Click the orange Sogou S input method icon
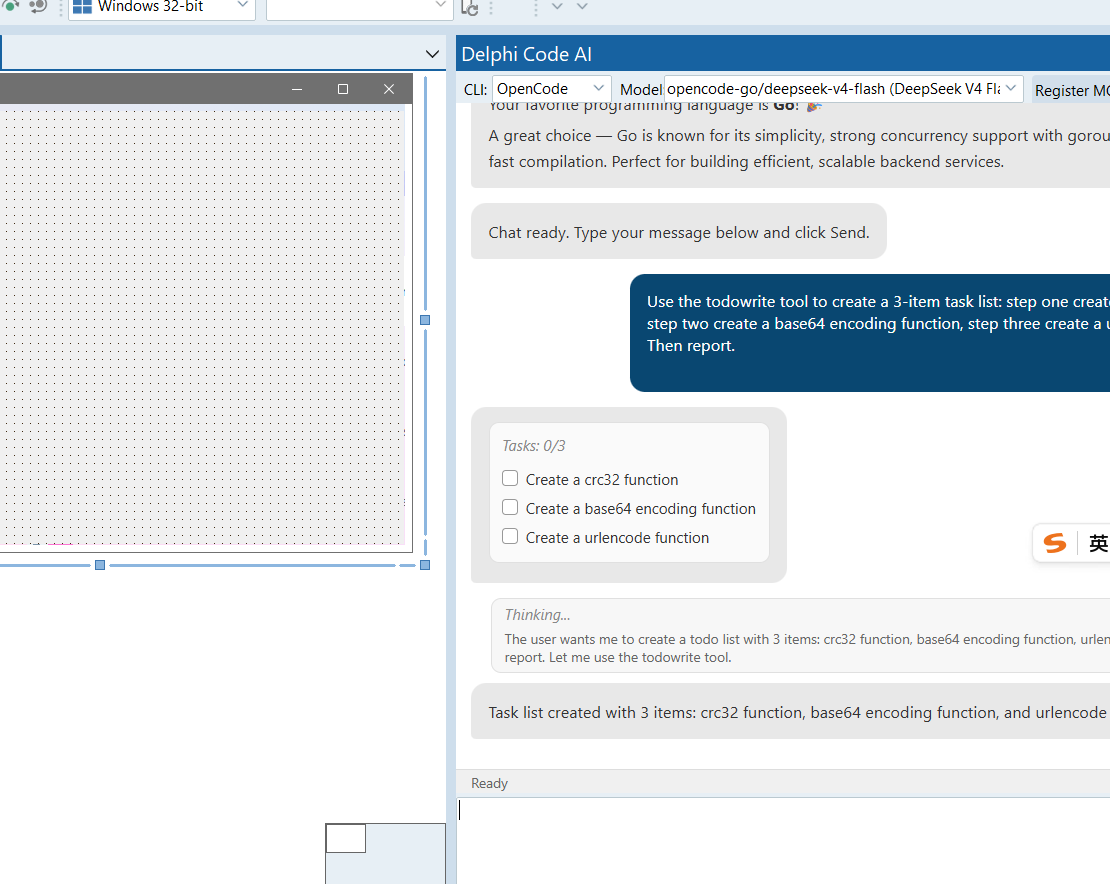 1055,543
